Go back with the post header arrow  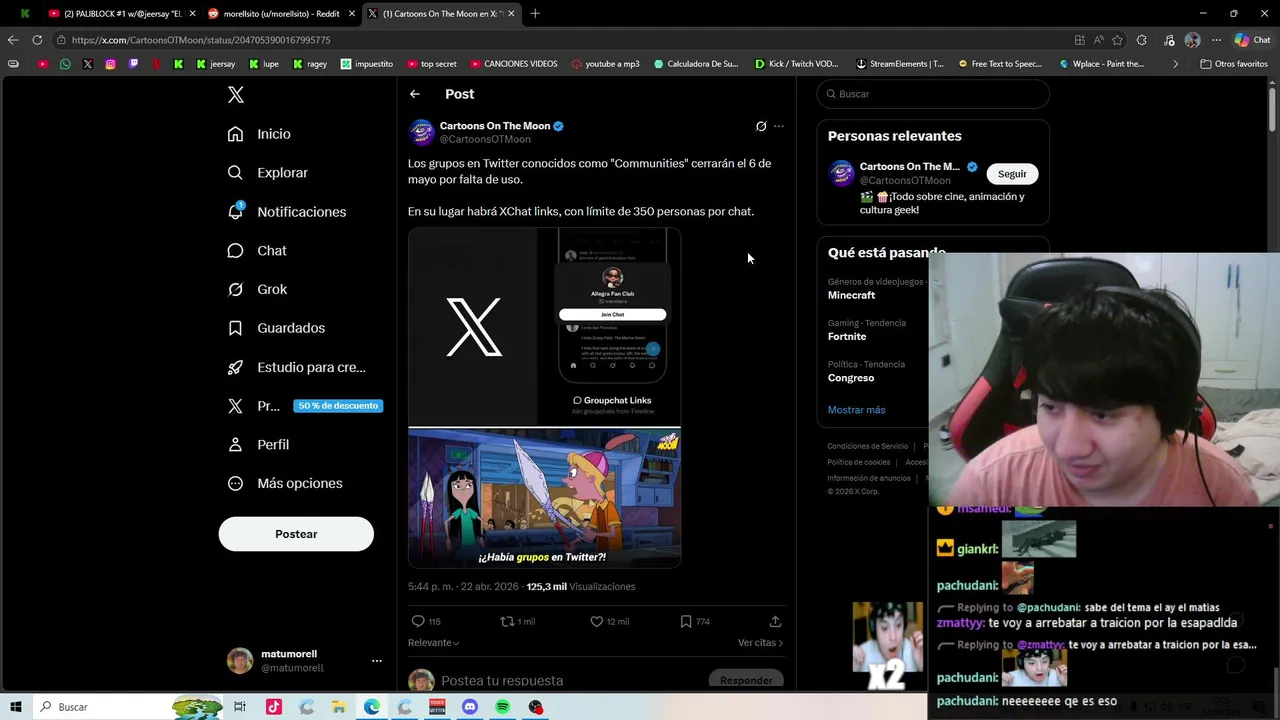pyautogui.click(x=415, y=94)
